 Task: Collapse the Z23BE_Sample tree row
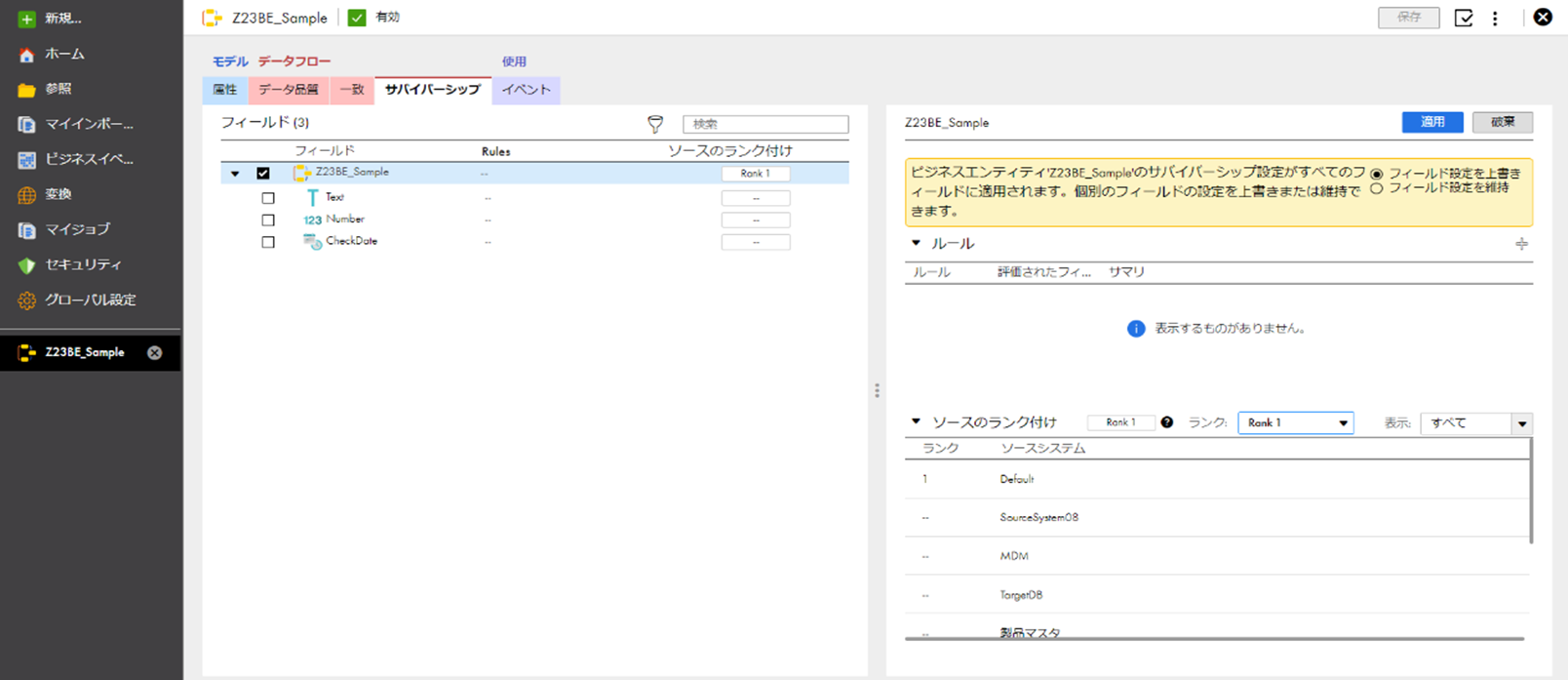pos(235,174)
